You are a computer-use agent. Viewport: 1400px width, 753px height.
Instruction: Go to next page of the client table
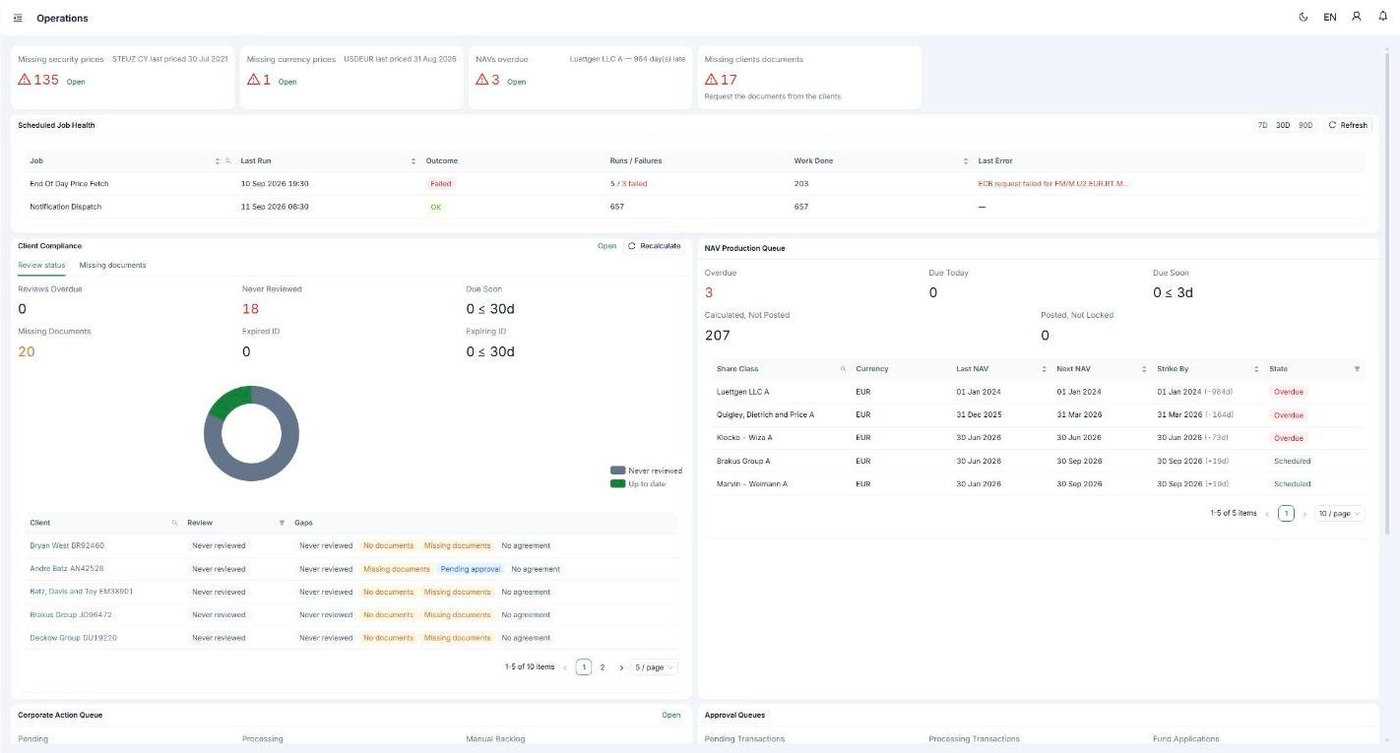(x=621, y=667)
